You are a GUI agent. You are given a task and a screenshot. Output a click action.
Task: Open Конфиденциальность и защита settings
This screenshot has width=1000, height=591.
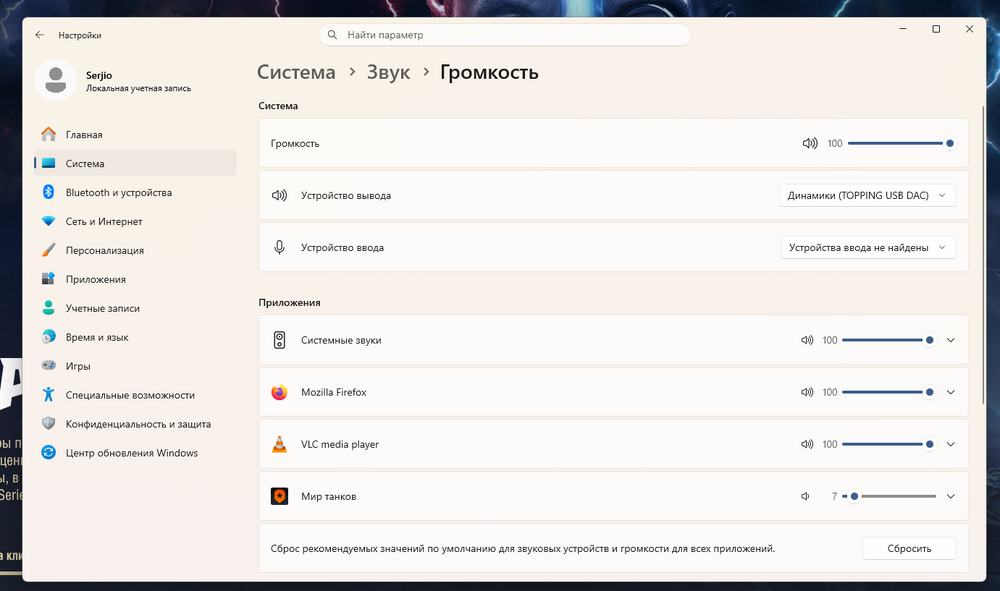click(135, 424)
